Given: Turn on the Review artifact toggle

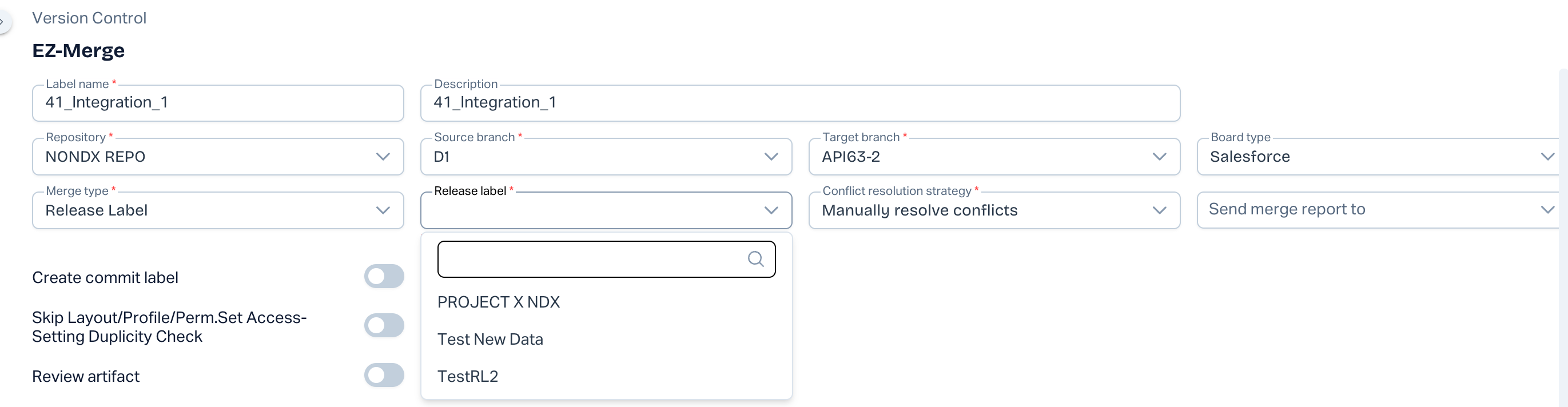Looking at the screenshot, I should pos(384,376).
